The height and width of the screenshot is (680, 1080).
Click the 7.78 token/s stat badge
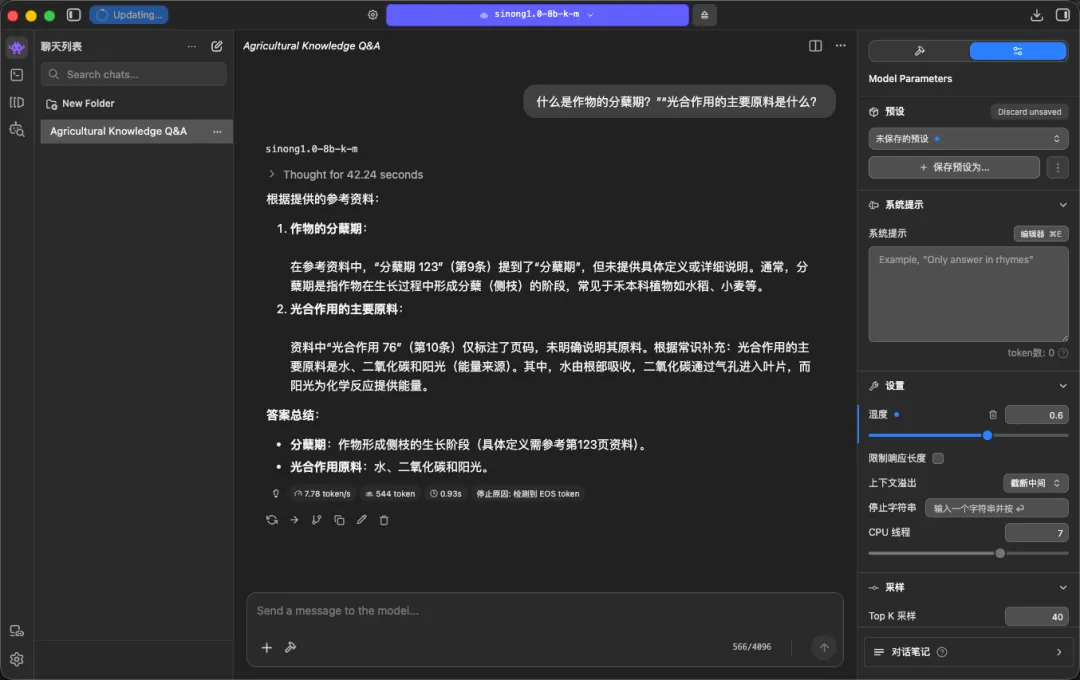coord(322,493)
